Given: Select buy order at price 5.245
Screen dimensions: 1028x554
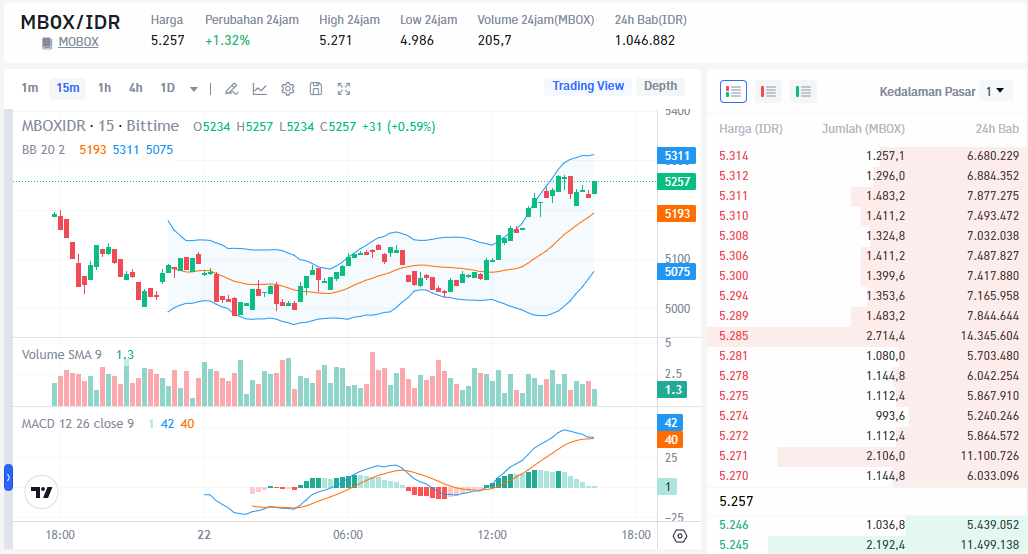Looking at the screenshot, I should [x=867, y=545].
